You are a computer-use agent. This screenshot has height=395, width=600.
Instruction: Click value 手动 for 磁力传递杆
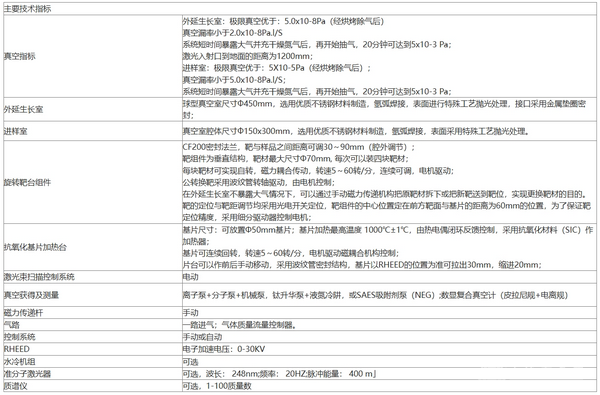click(x=191, y=313)
